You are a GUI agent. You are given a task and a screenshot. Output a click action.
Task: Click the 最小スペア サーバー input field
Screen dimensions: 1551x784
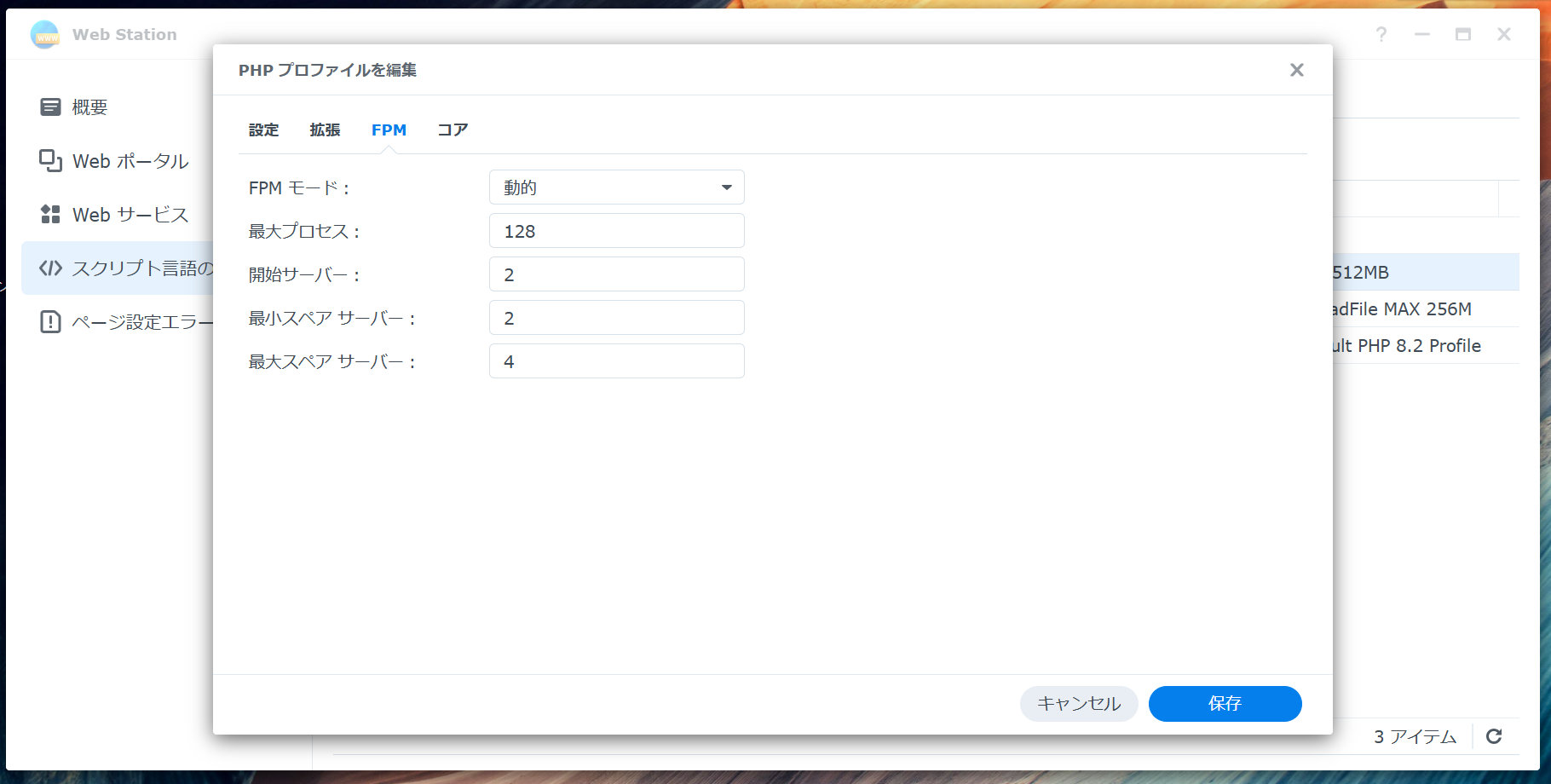(x=616, y=318)
